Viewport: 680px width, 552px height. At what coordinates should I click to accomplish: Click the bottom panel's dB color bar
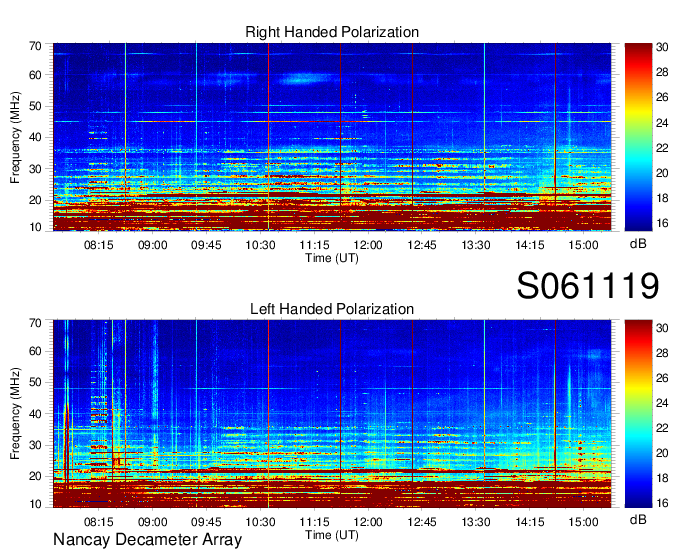[x=638, y=414]
